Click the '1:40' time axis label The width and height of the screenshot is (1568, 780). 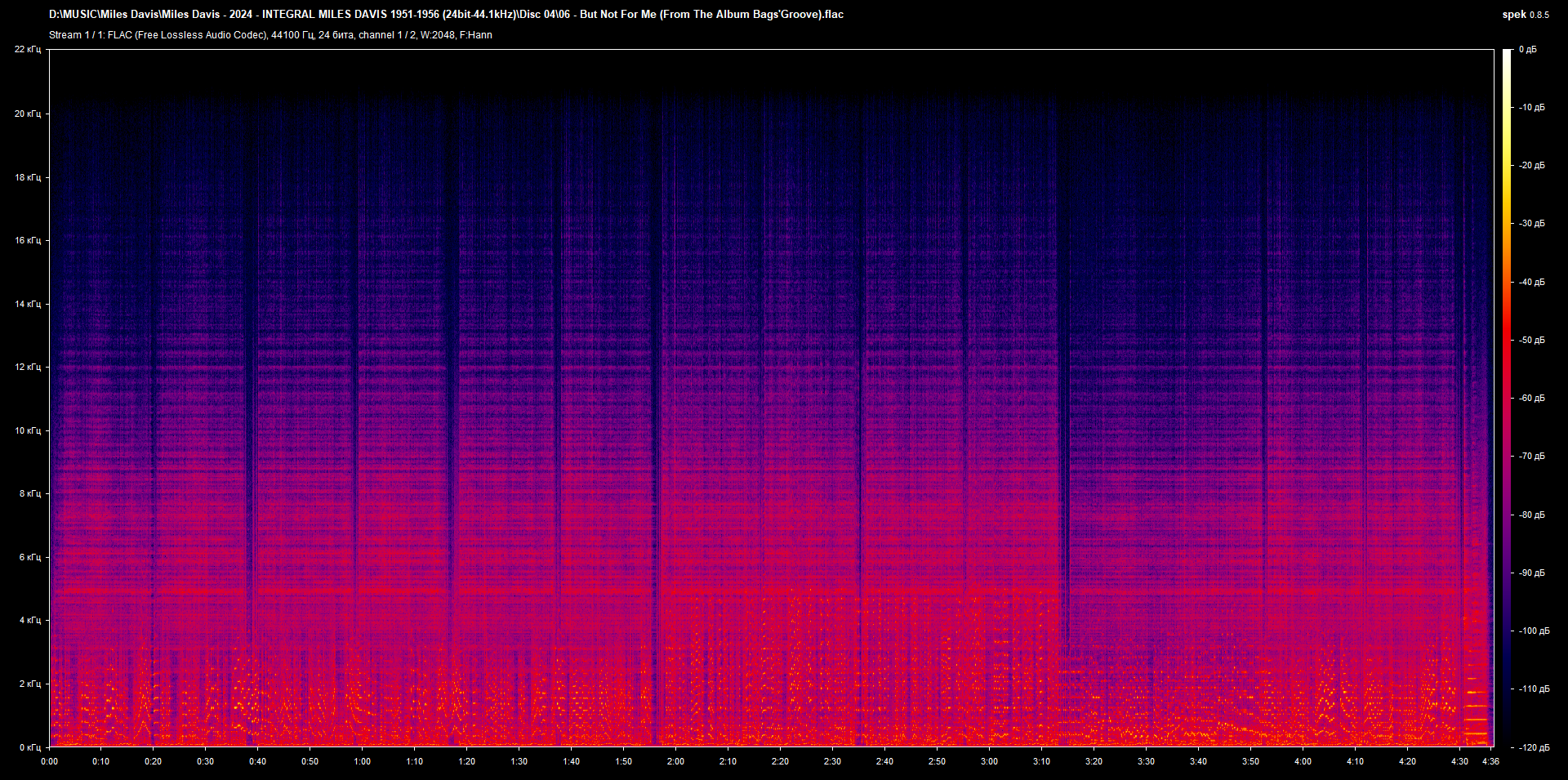pos(571,761)
